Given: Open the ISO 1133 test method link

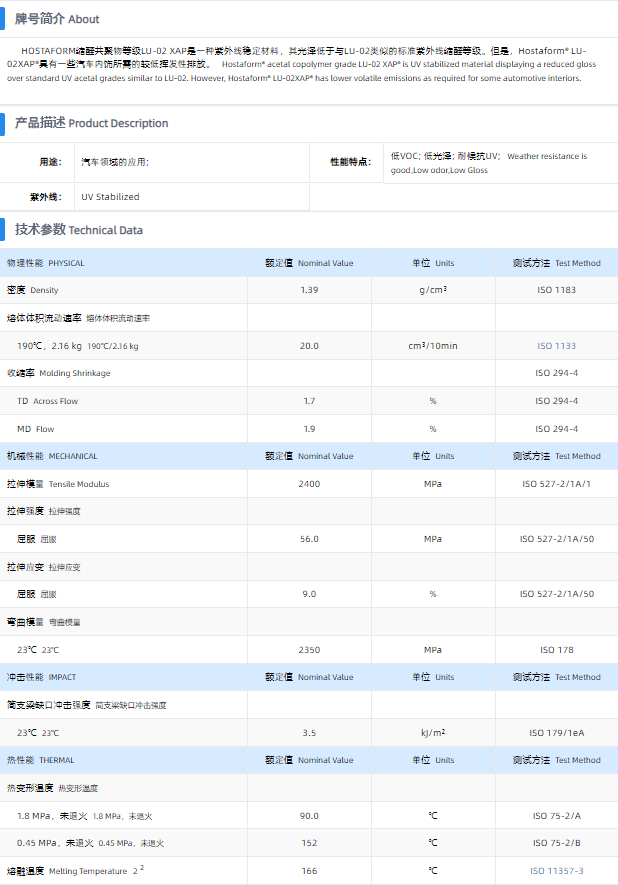Looking at the screenshot, I should (556, 346).
